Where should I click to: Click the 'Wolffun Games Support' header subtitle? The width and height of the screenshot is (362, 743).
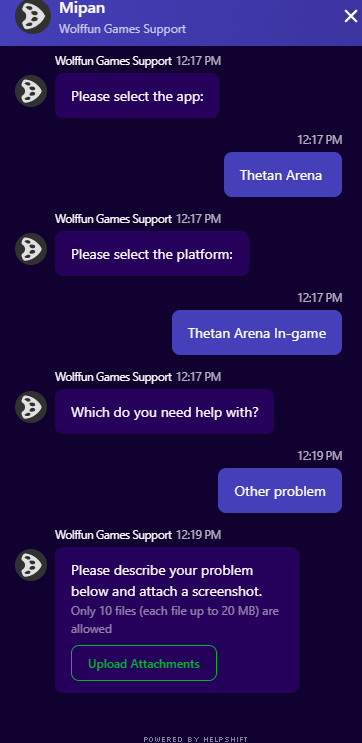[122, 29]
